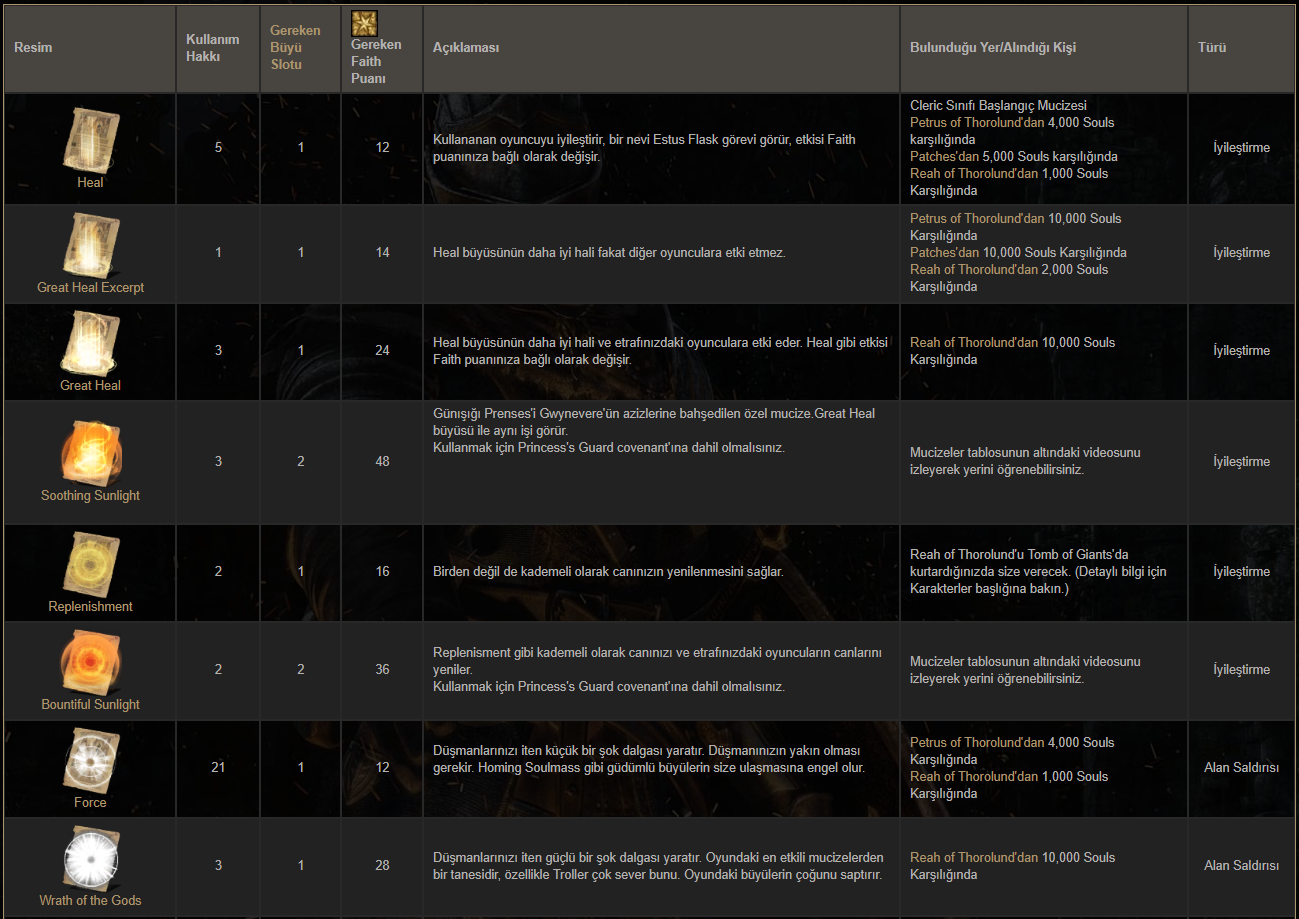Image resolution: width=1299 pixels, height=919 pixels.
Task: Select the Great Heal miracle icon
Action: click(90, 342)
